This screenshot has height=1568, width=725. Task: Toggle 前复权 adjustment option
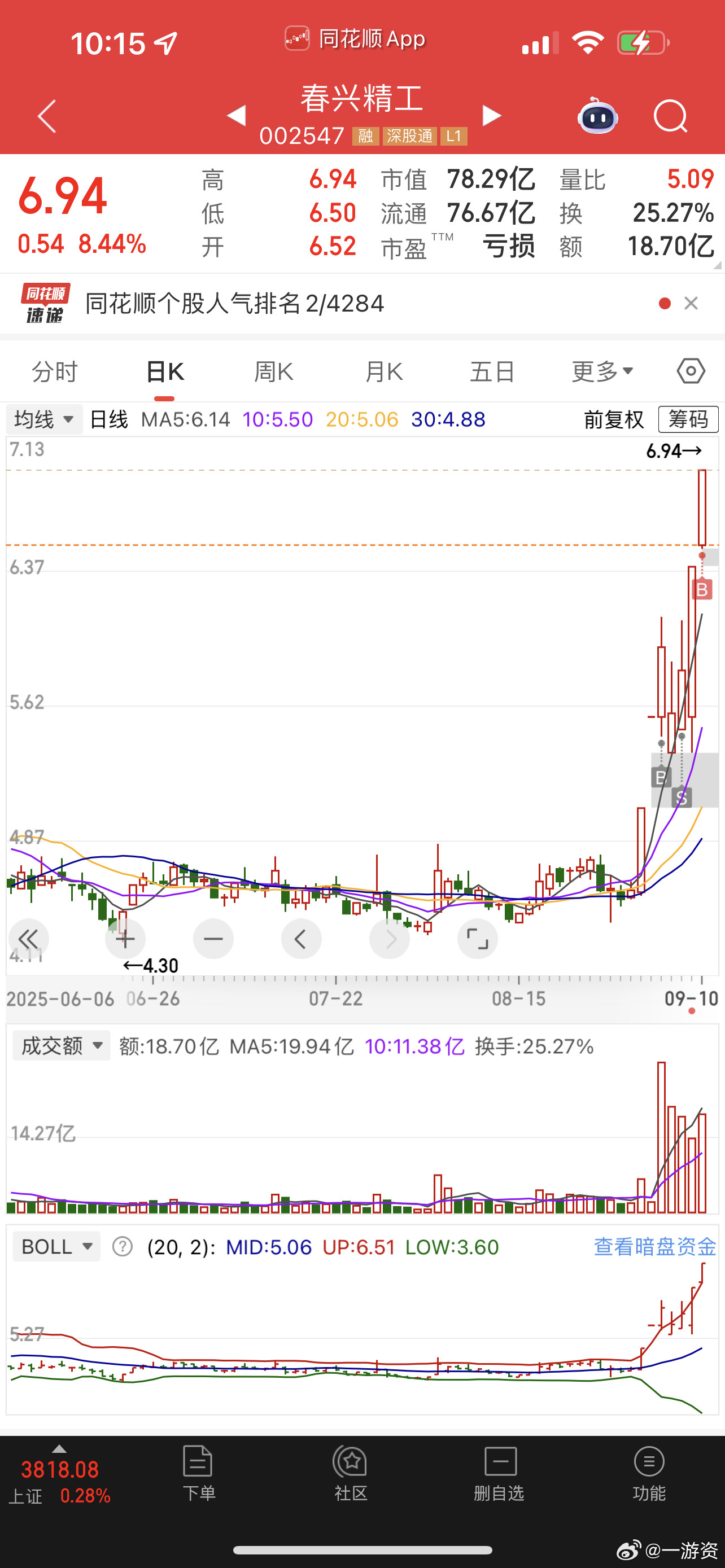point(614,419)
